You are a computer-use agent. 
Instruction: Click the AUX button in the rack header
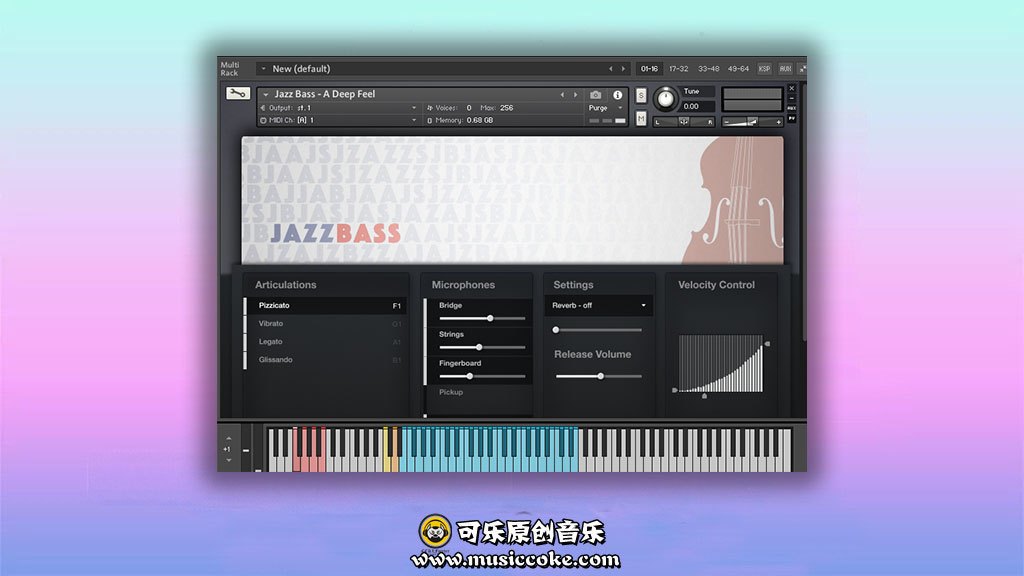[785, 69]
